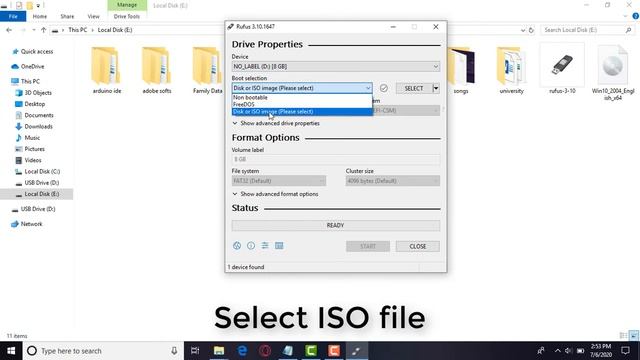Switch to the Home ribbon tab

[x=40, y=16]
